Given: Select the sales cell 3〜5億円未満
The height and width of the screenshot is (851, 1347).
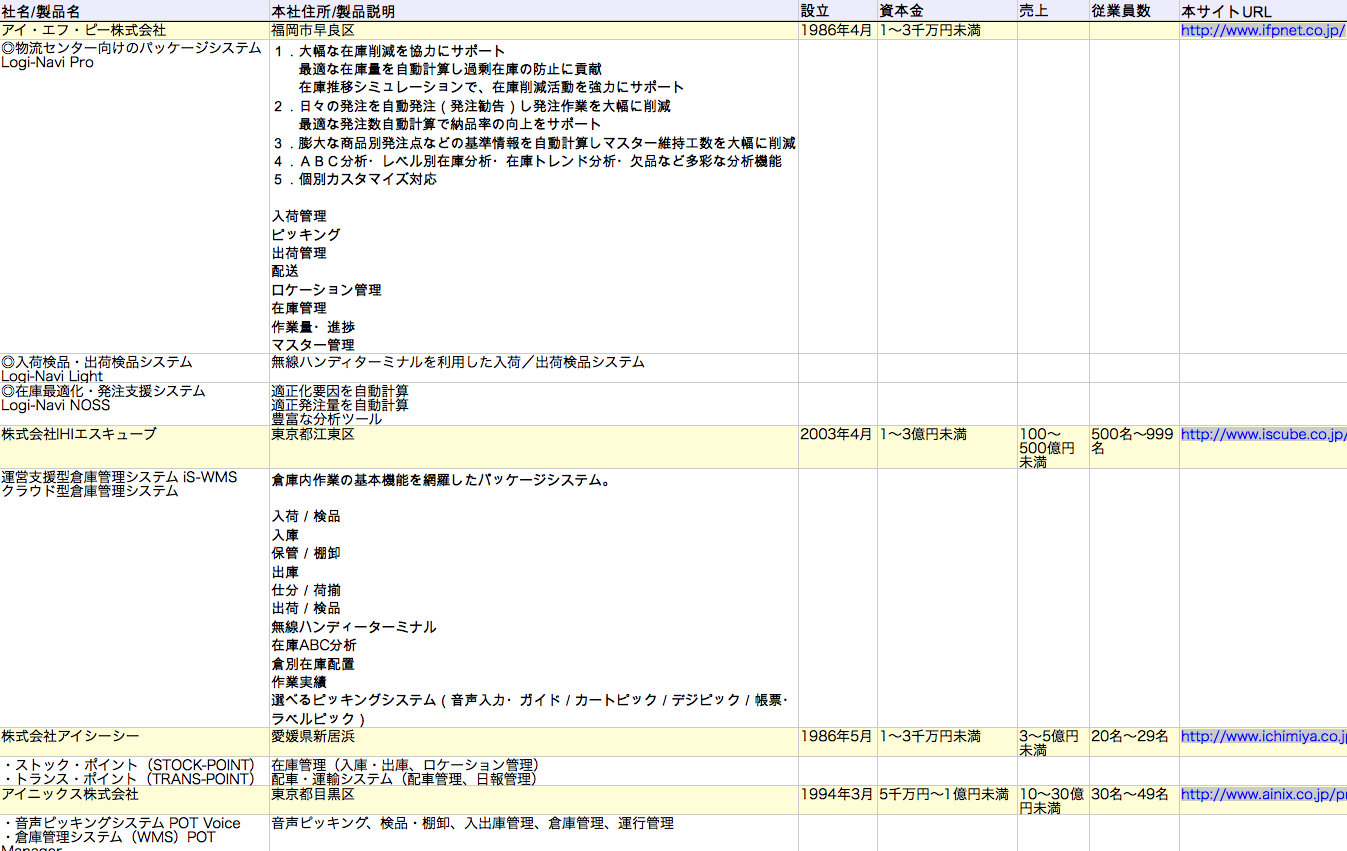Looking at the screenshot, I should point(1053,742).
